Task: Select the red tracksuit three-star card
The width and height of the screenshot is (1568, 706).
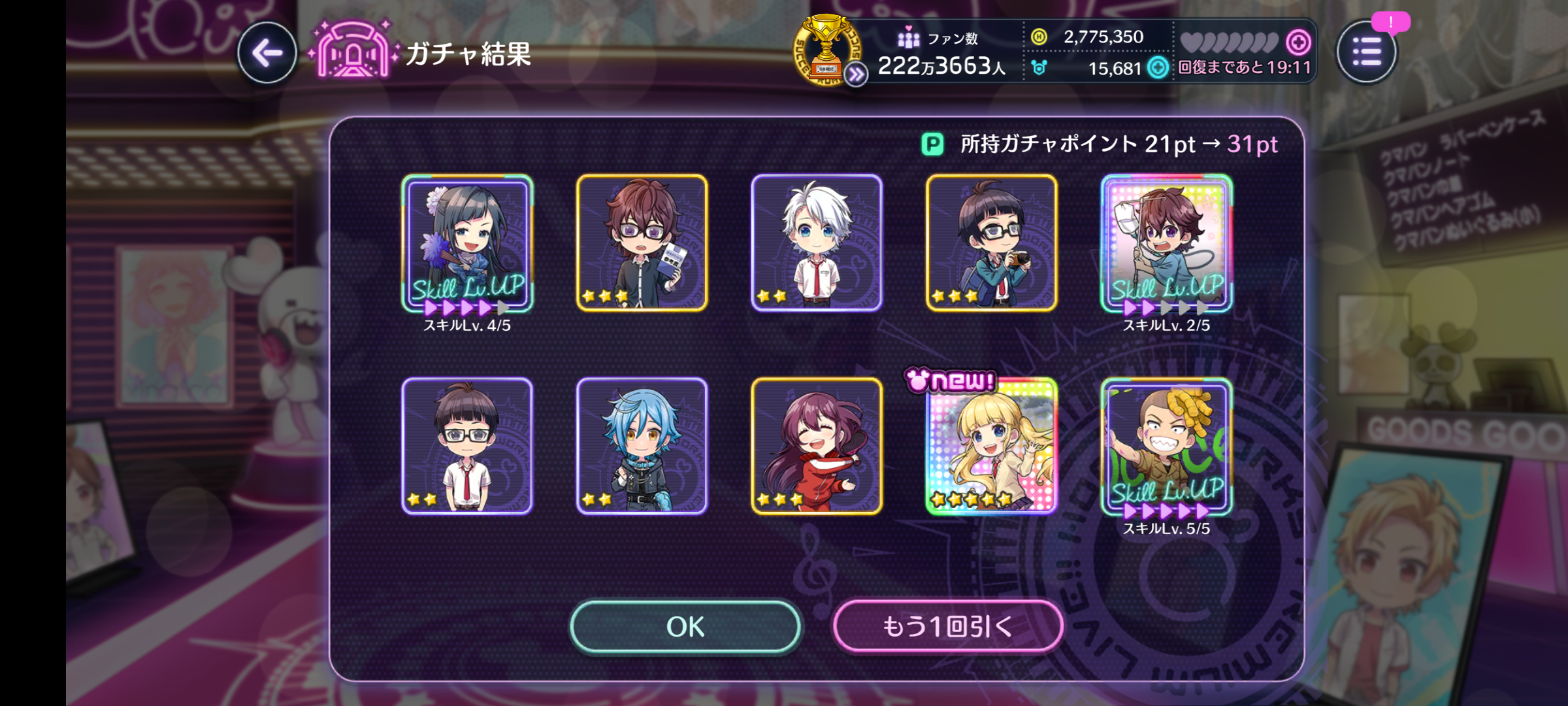Action: tap(817, 446)
